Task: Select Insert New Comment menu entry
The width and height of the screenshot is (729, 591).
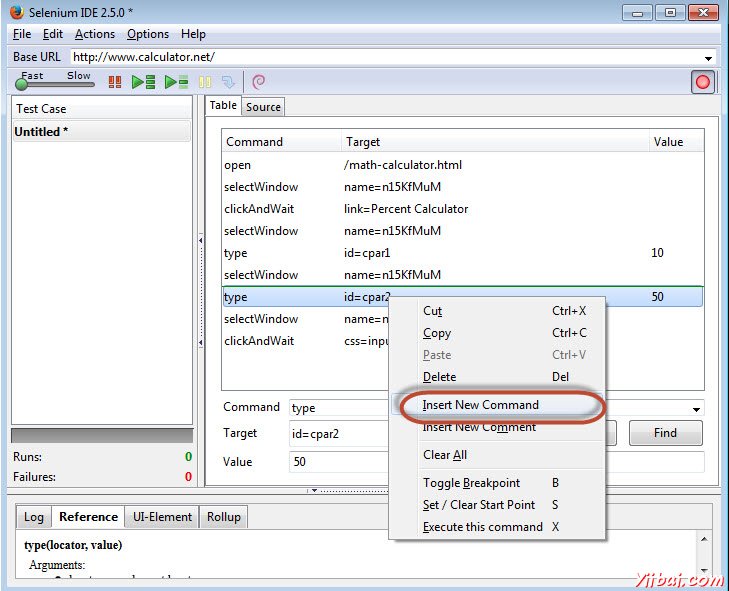Action: pos(497,427)
